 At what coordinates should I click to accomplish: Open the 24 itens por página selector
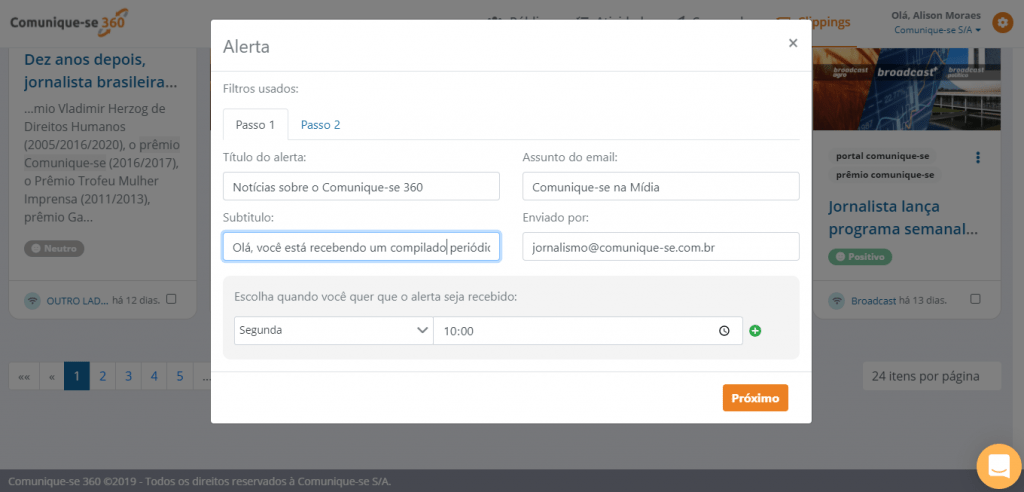(931, 376)
